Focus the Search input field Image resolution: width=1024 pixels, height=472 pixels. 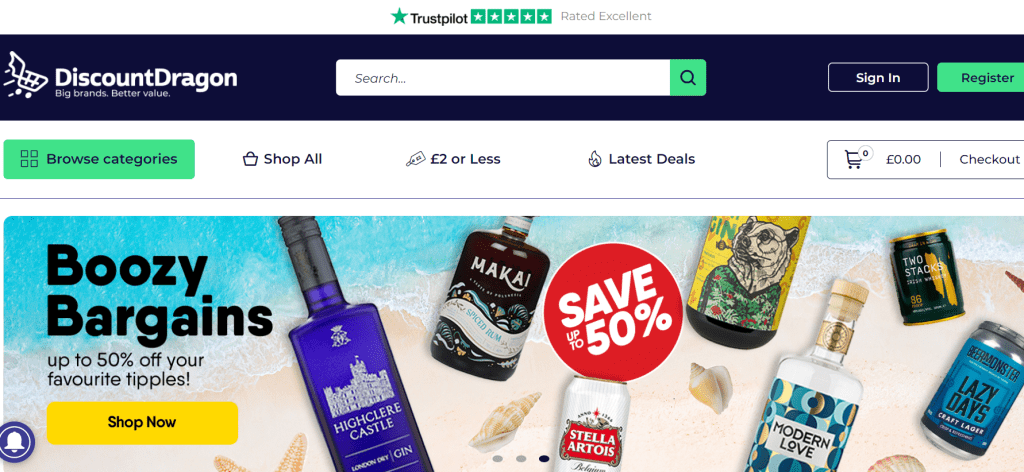(503, 78)
